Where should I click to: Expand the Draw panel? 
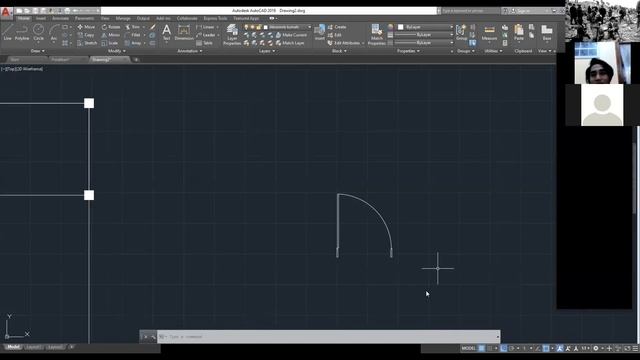tap(38, 51)
